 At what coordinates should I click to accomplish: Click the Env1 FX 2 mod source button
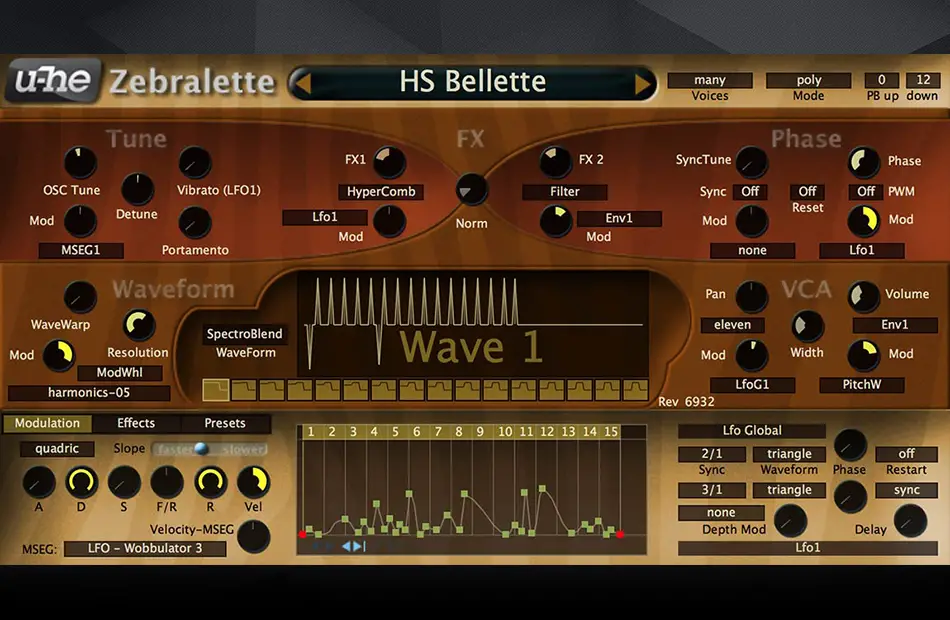[x=619, y=219]
